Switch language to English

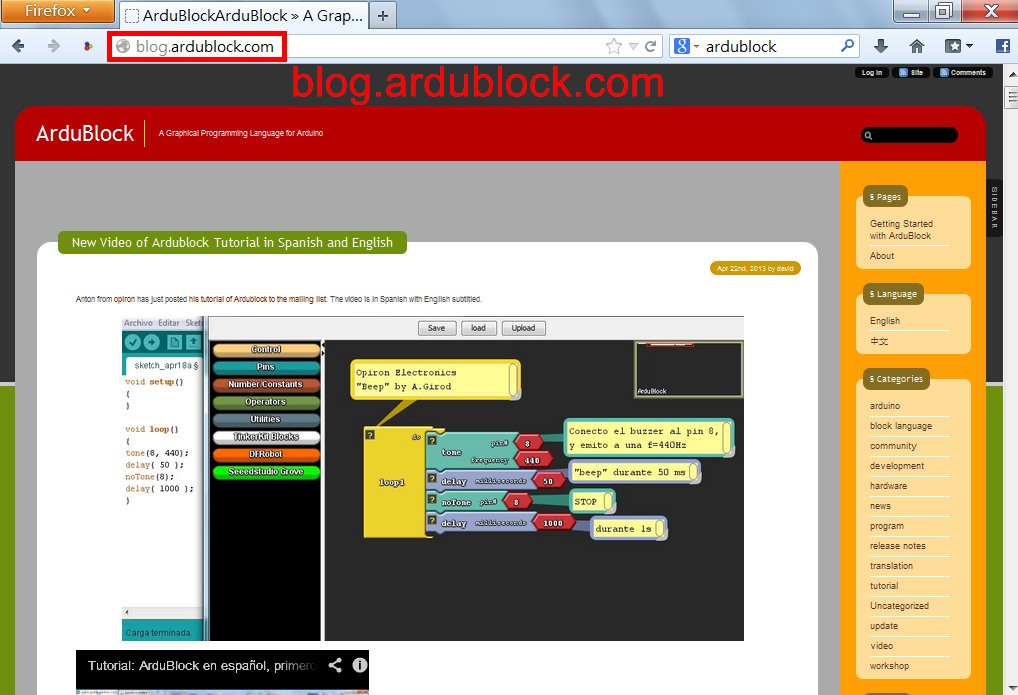pos(885,321)
